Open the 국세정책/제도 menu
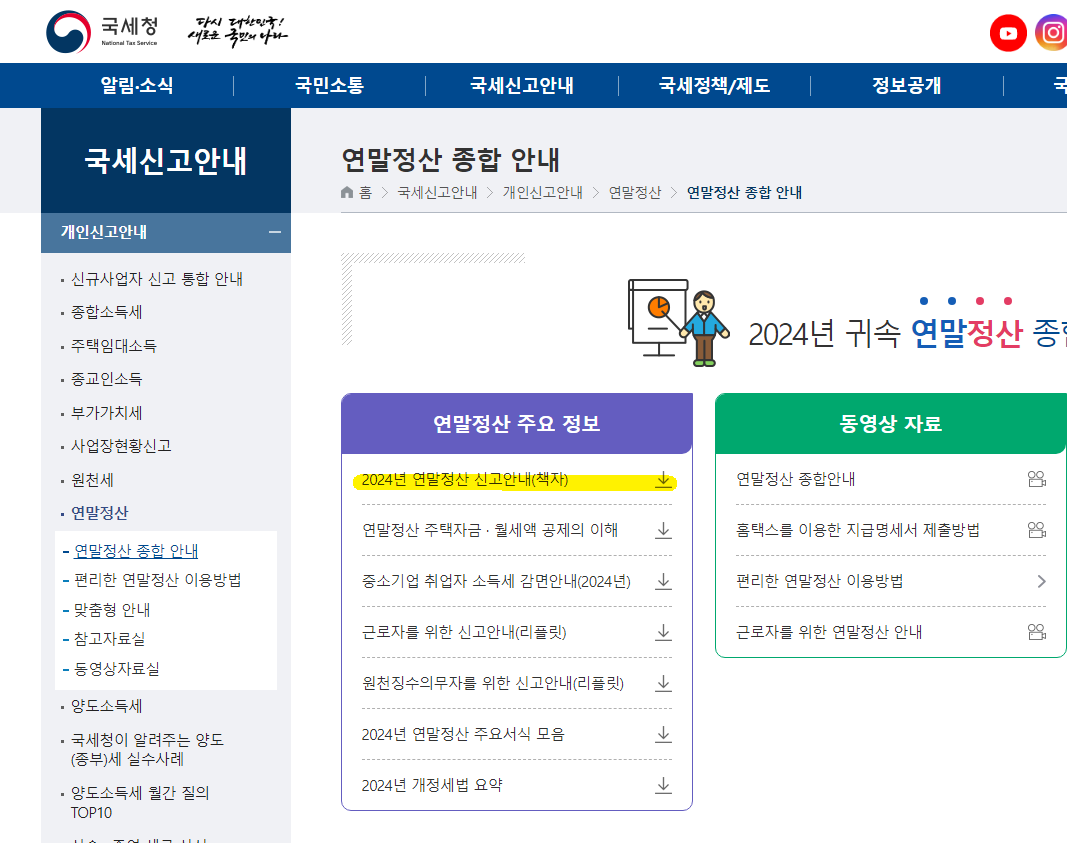 click(x=713, y=85)
